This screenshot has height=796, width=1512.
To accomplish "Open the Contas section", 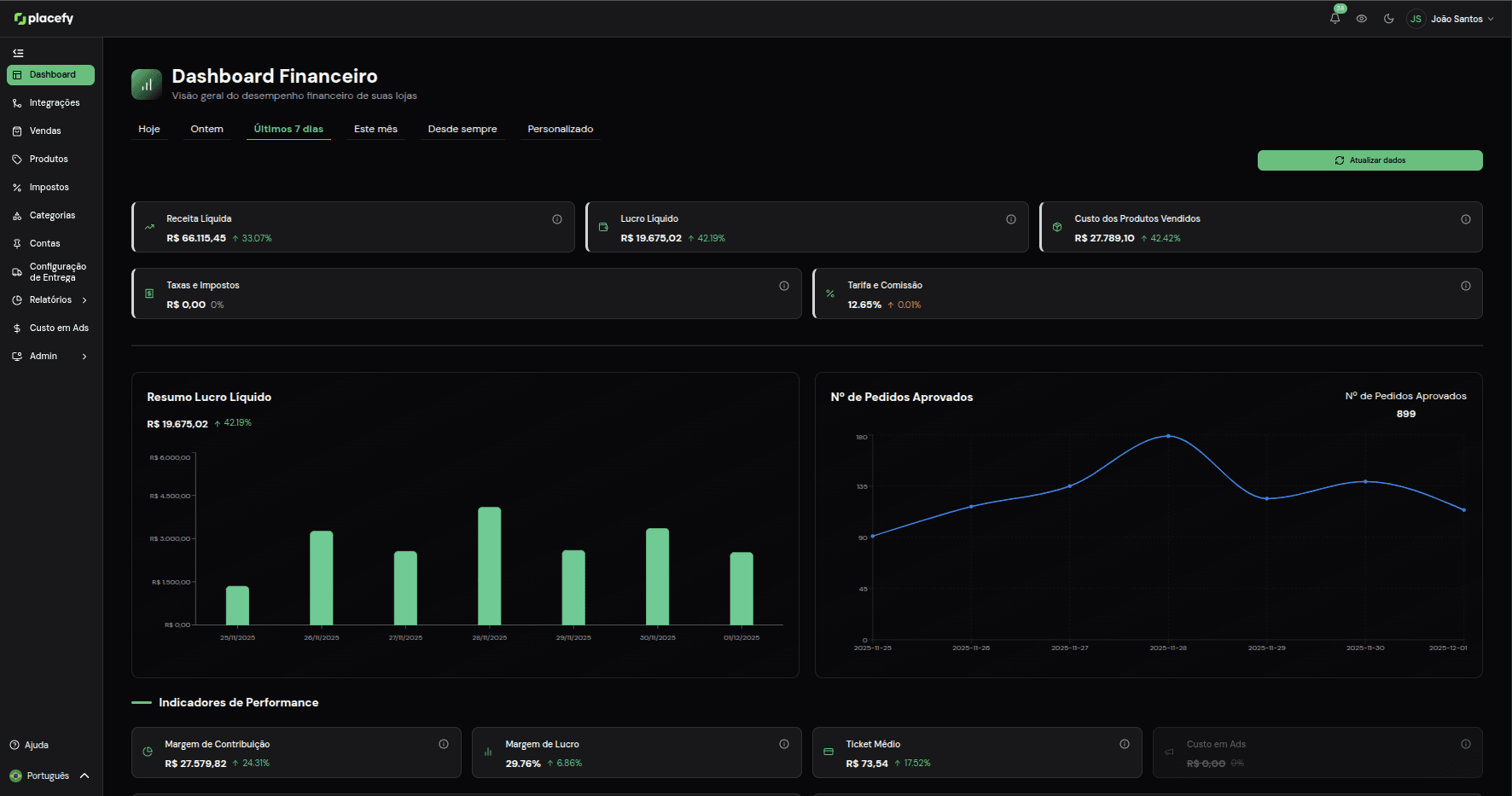I will pos(45,243).
